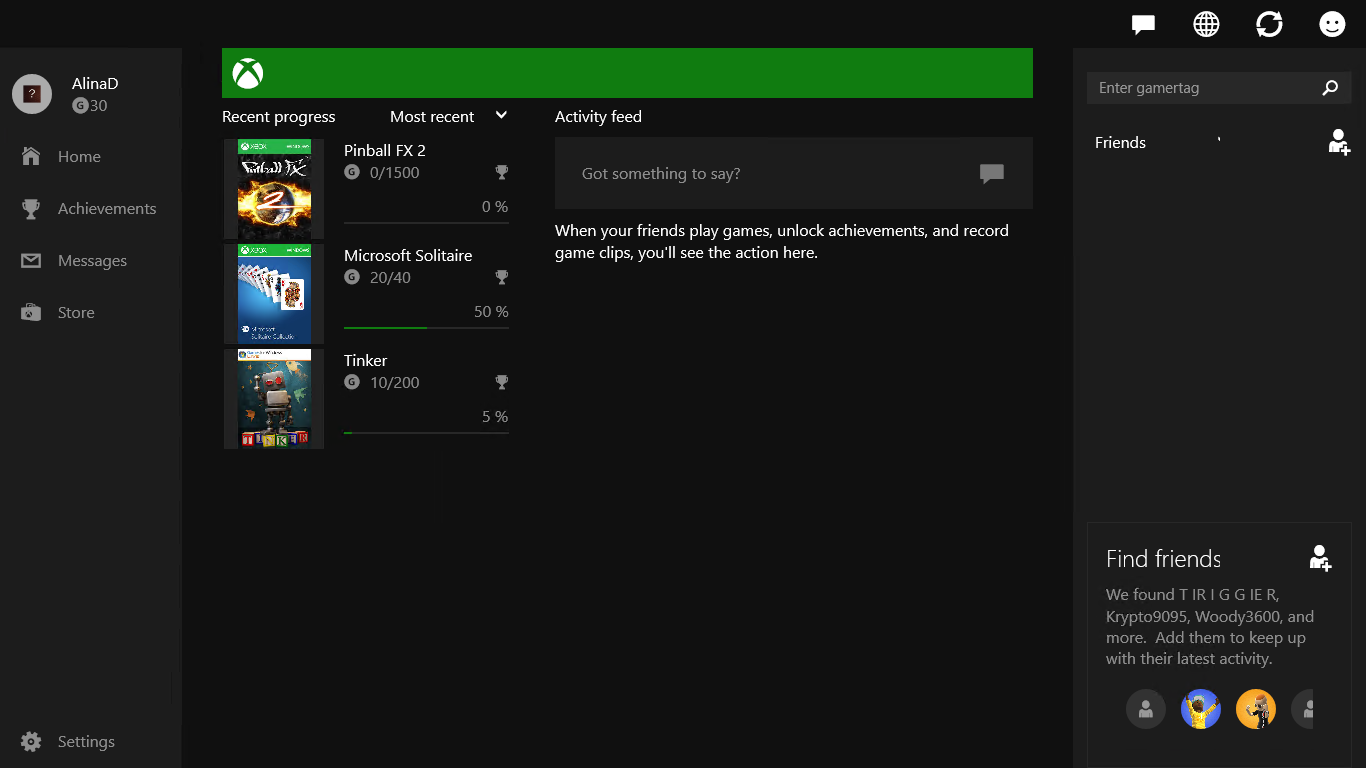Click the blue suggested friend avatar
Viewport: 1366px width, 768px height.
pyautogui.click(x=1201, y=709)
